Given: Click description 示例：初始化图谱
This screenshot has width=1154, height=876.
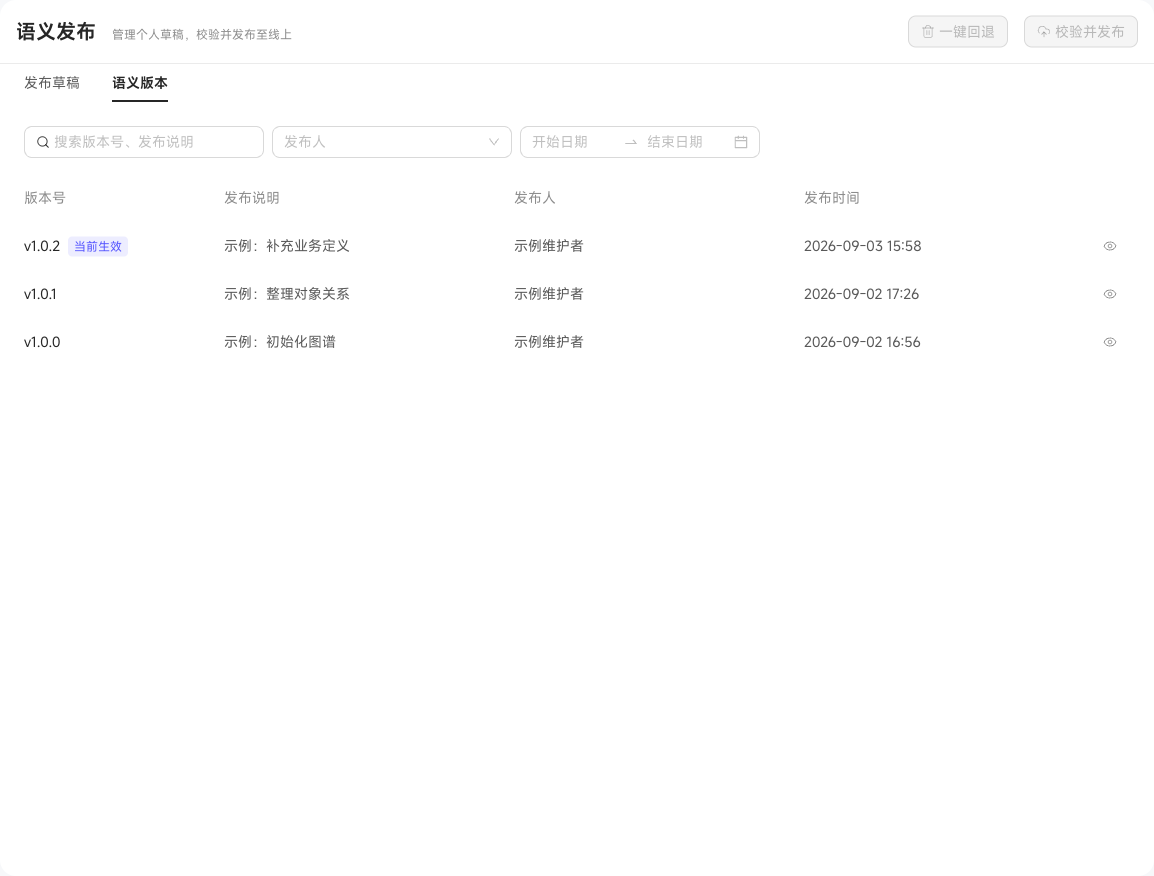Looking at the screenshot, I should point(280,342).
